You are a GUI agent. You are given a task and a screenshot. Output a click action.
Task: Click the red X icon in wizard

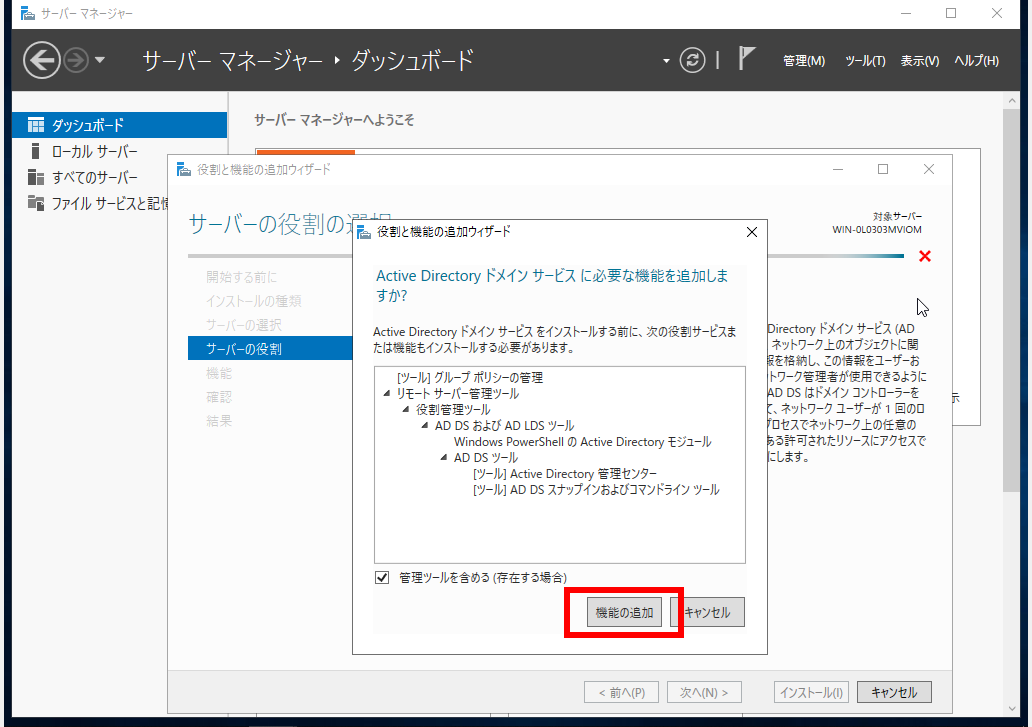[925, 257]
